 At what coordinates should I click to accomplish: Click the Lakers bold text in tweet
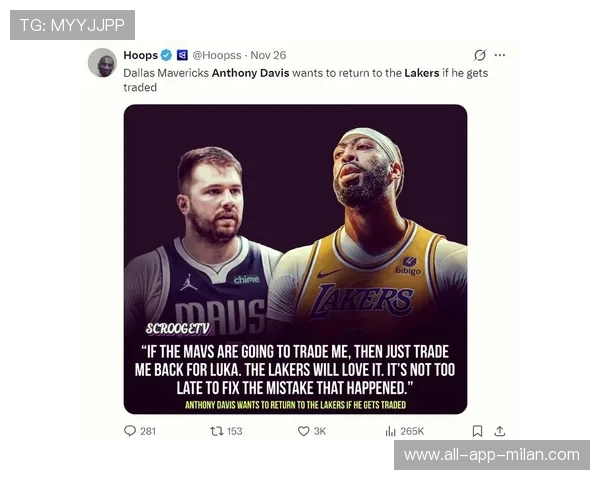(422, 73)
